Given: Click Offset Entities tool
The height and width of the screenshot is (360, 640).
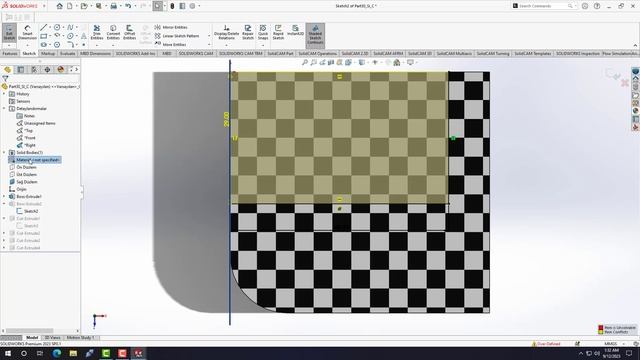Looking at the screenshot, I should pyautogui.click(x=129, y=32).
